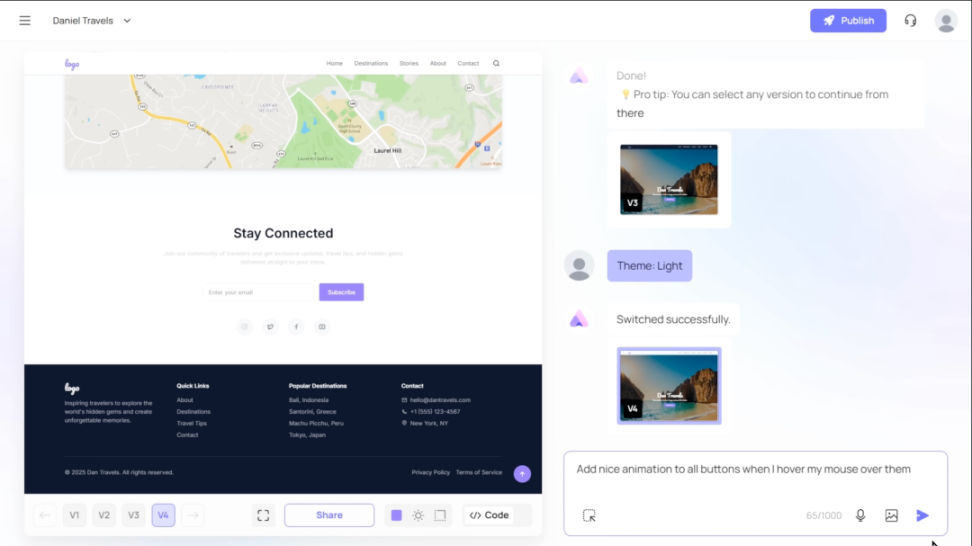Open the fullscreen preview icon
This screenshot has height=546, width=972.
tap(263, 515)
